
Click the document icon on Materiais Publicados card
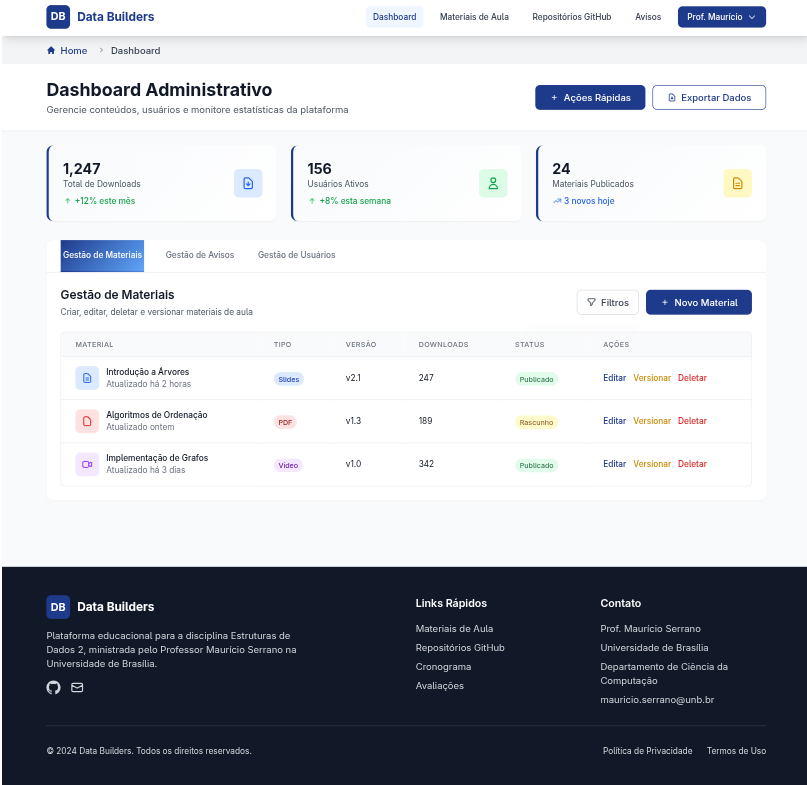pos(737,183)
